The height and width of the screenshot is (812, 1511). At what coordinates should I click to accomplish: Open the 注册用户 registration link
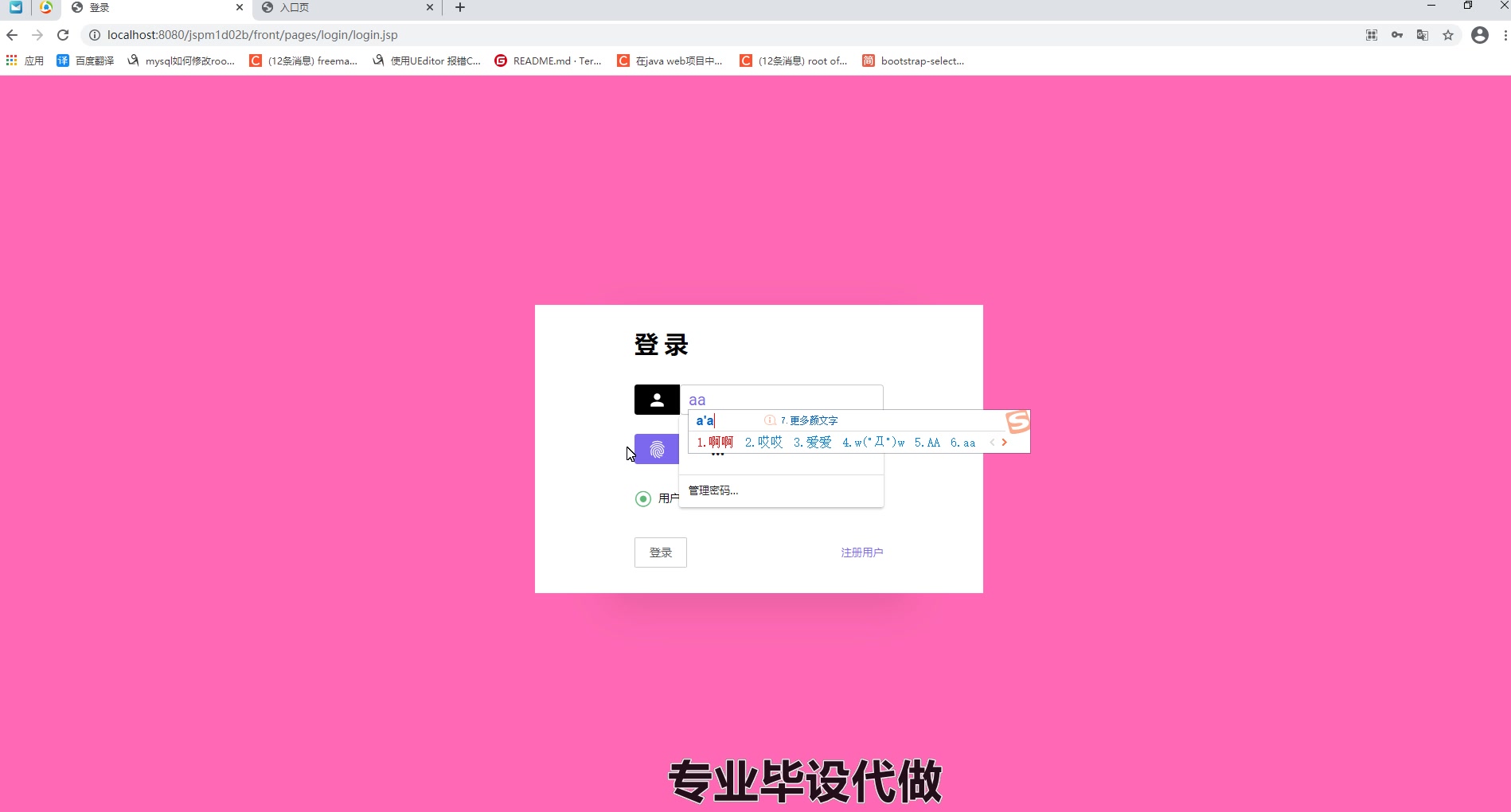point(862,552)
